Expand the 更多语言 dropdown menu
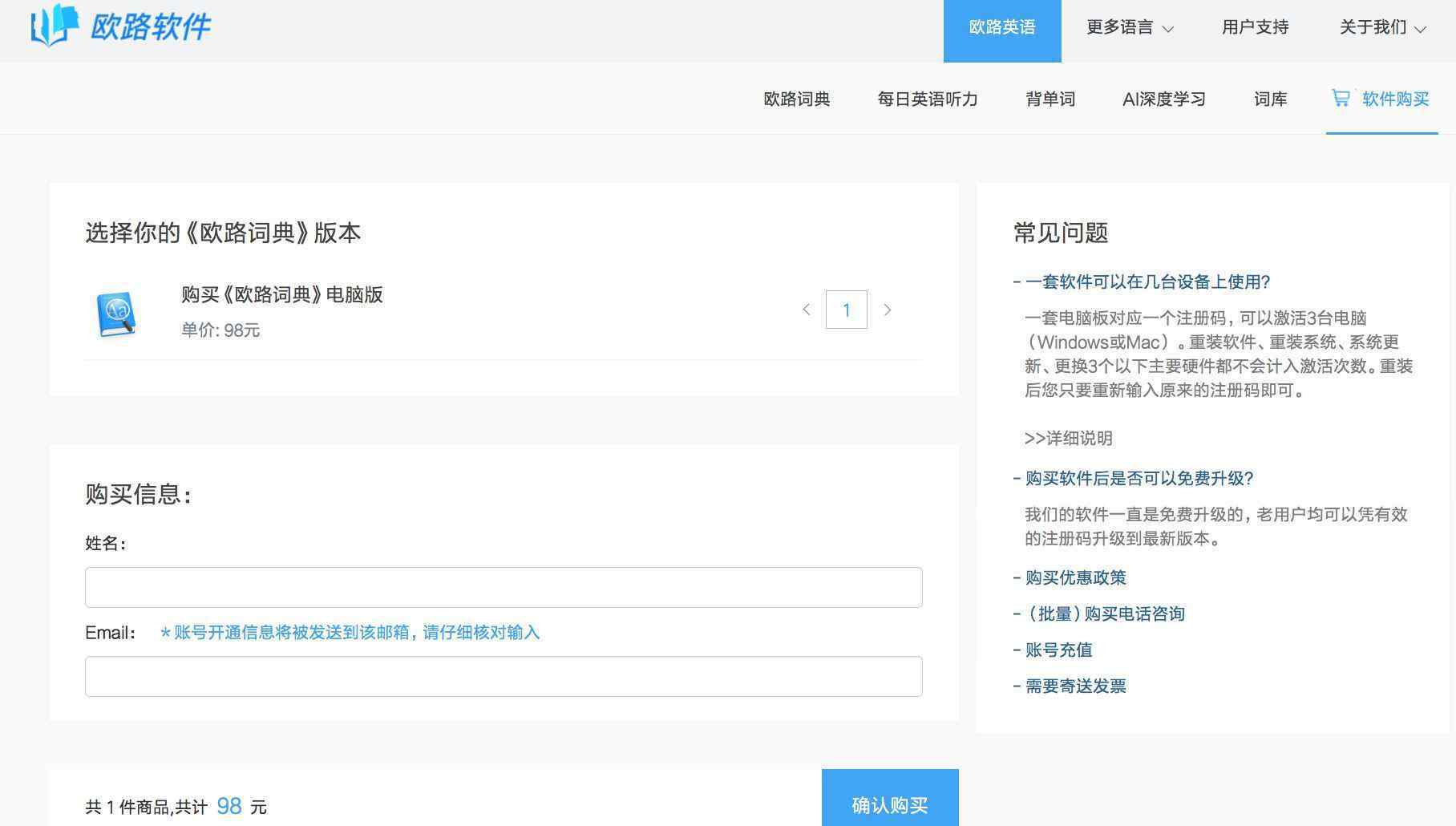Image resolution: width=1456 pixels, height=826 pixels. [x=1129, y=28]
